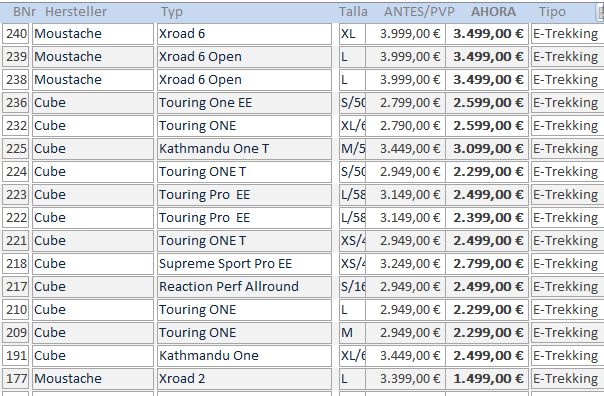Select BNr 191 number field
The height and width of the screenshot is (396, 604).
coord(16,356)
